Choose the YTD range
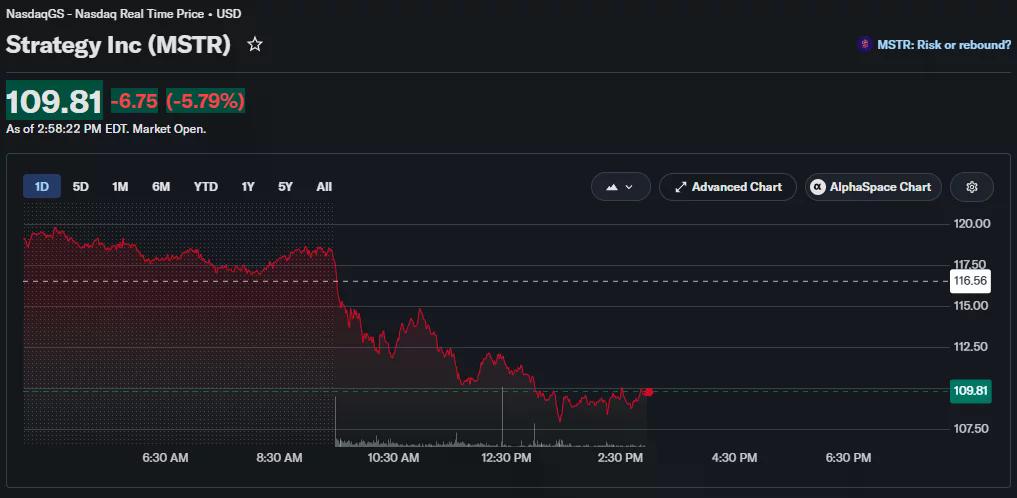Image resolution: width=1017 pixels, height=498 pixels. click(x=206, y=187)
